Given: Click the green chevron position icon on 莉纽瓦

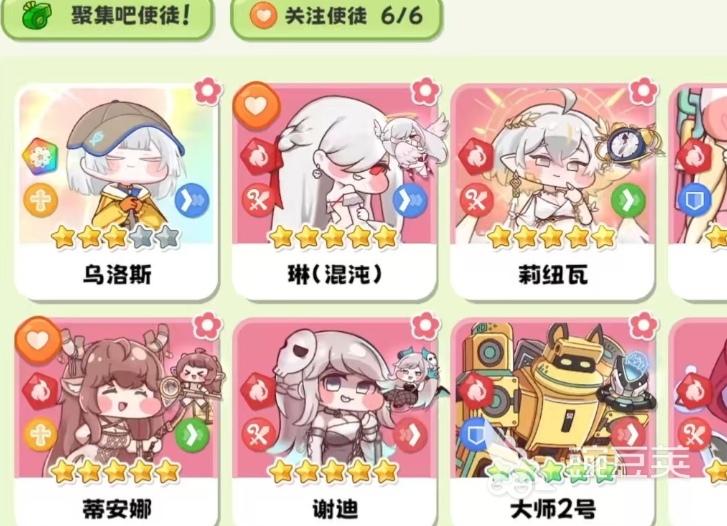Looking at the screenshot, I should 628,200.
